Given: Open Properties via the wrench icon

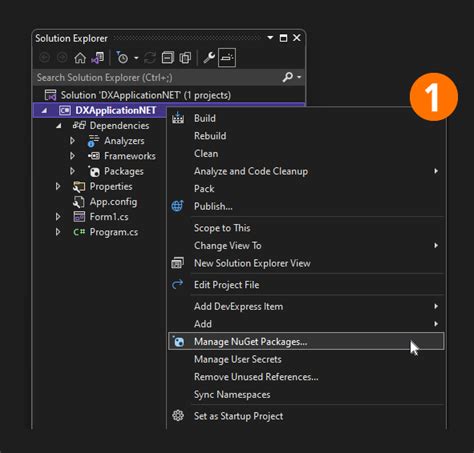Looking at the screenshot, I should tap(209, 58).
